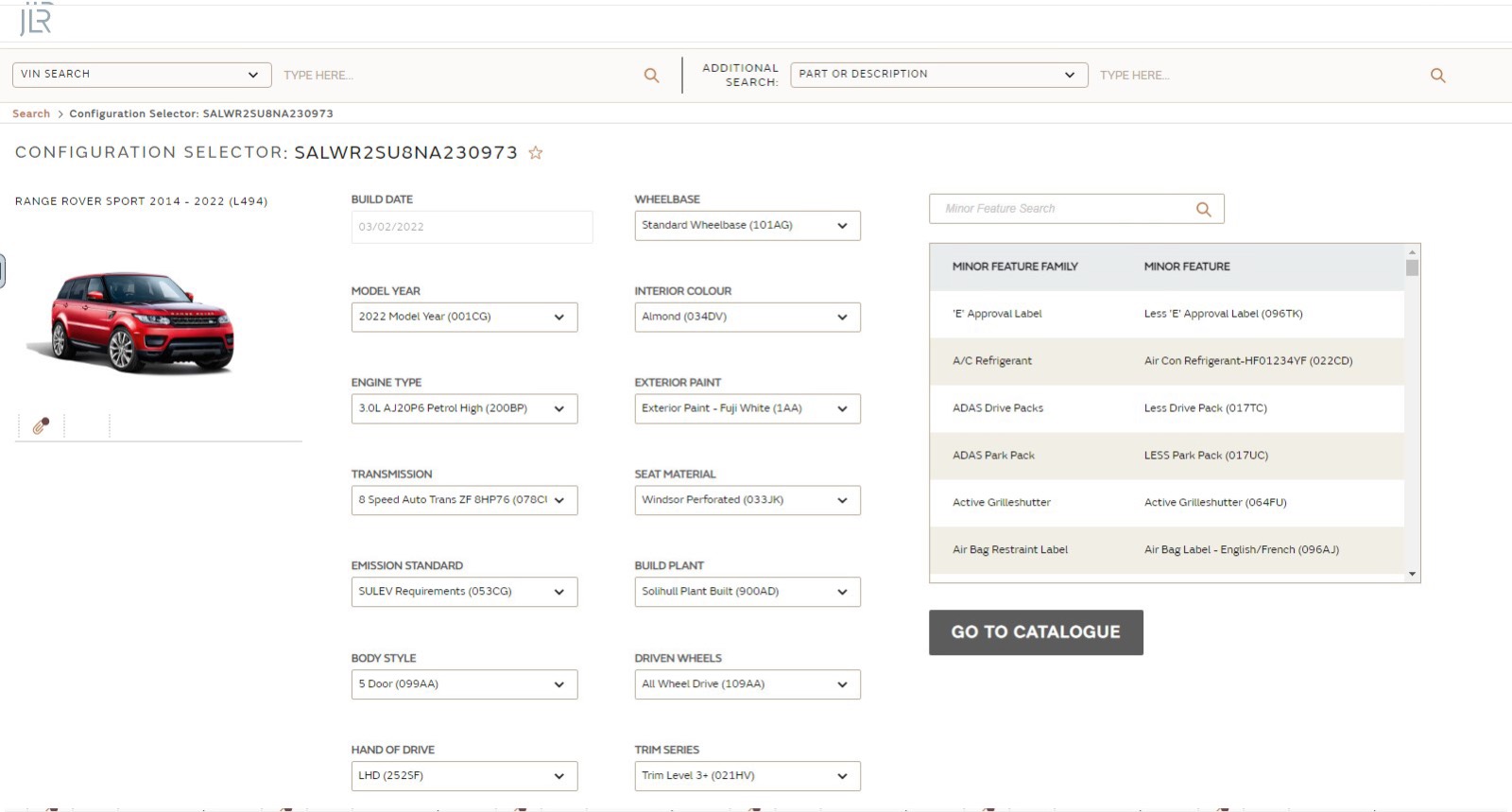
Task: Click MINOR FEATURE FAMILY column header
Action: [1015, 267]
